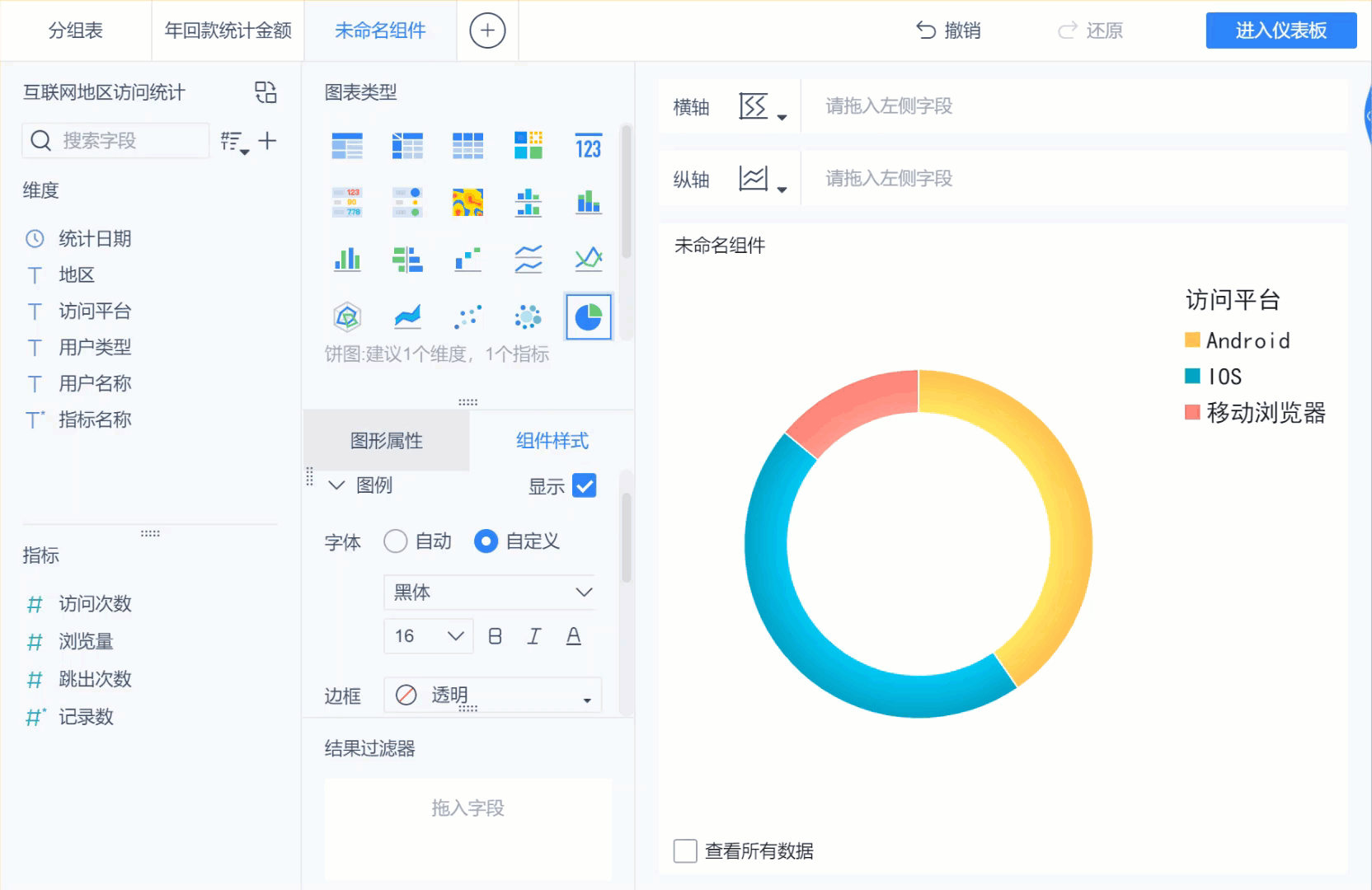1372x890 pixels.
Task: Select the waterfall chart type icon
Action: click(468, 260)
